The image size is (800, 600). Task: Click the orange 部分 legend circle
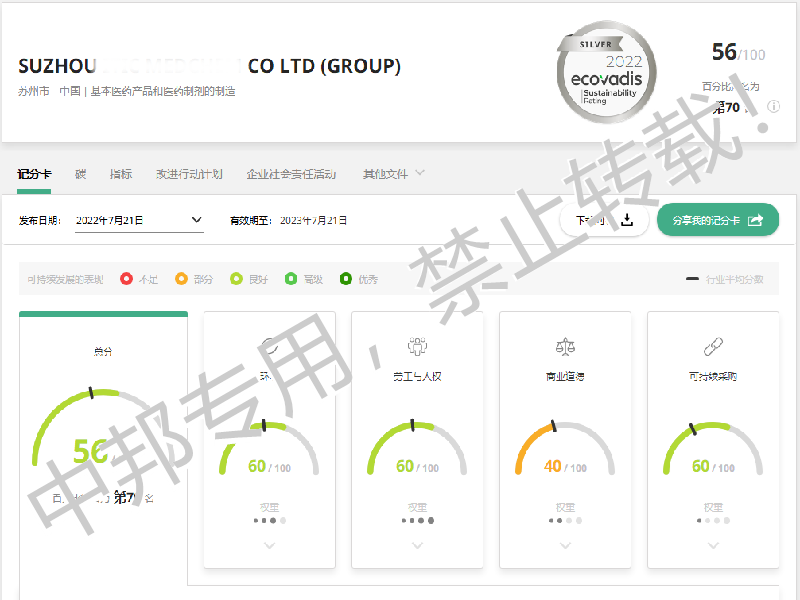coord(181,279)
